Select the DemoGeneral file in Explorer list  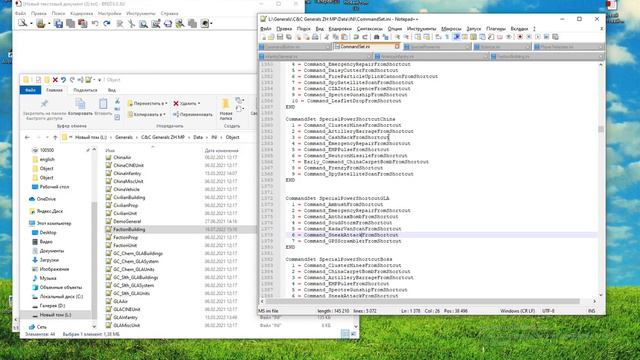[x=127, y=221]
